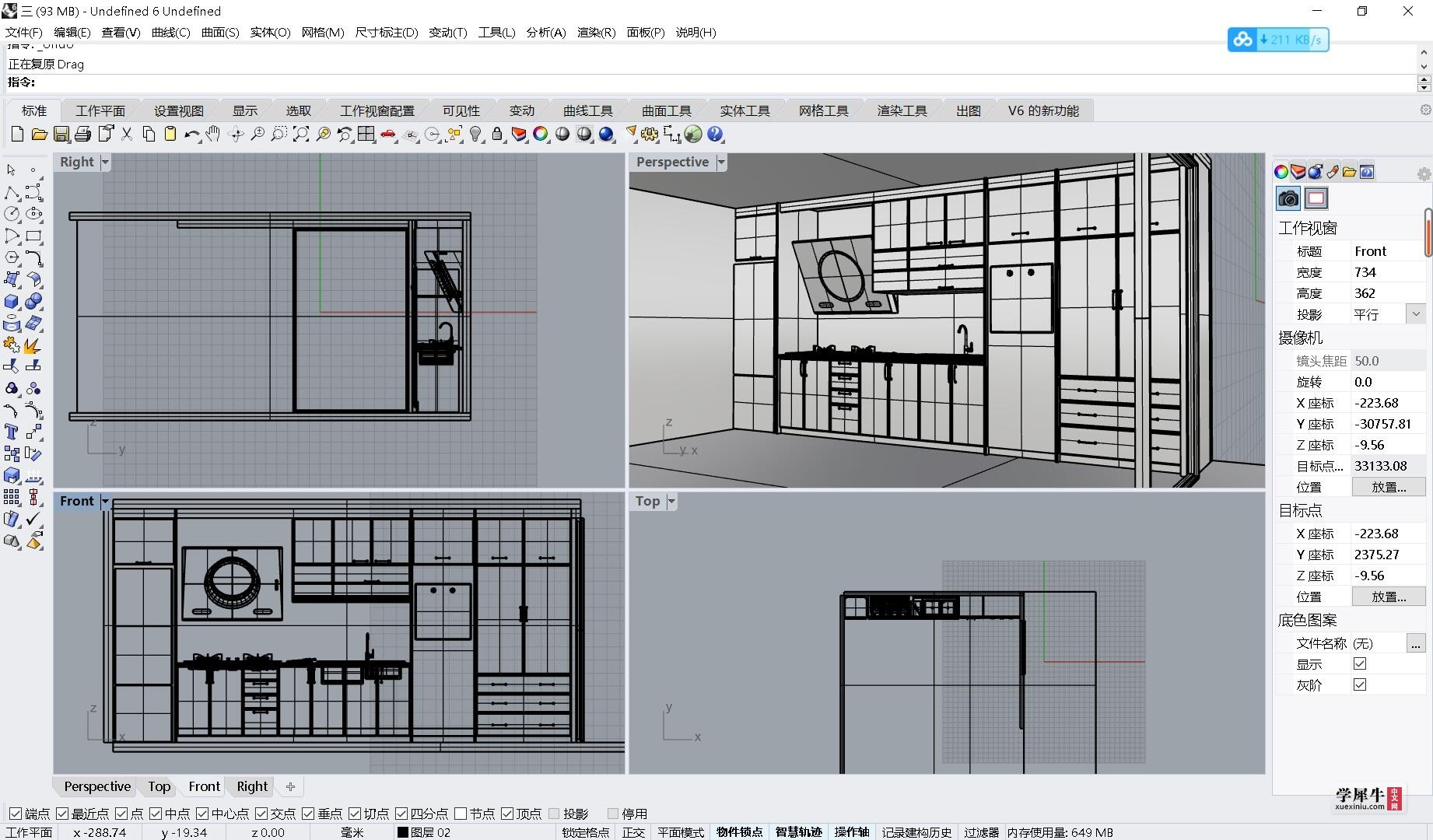Toggle 操作轴 in status bar
This screenshot has height=840, width=1433.
coord(851,832)
